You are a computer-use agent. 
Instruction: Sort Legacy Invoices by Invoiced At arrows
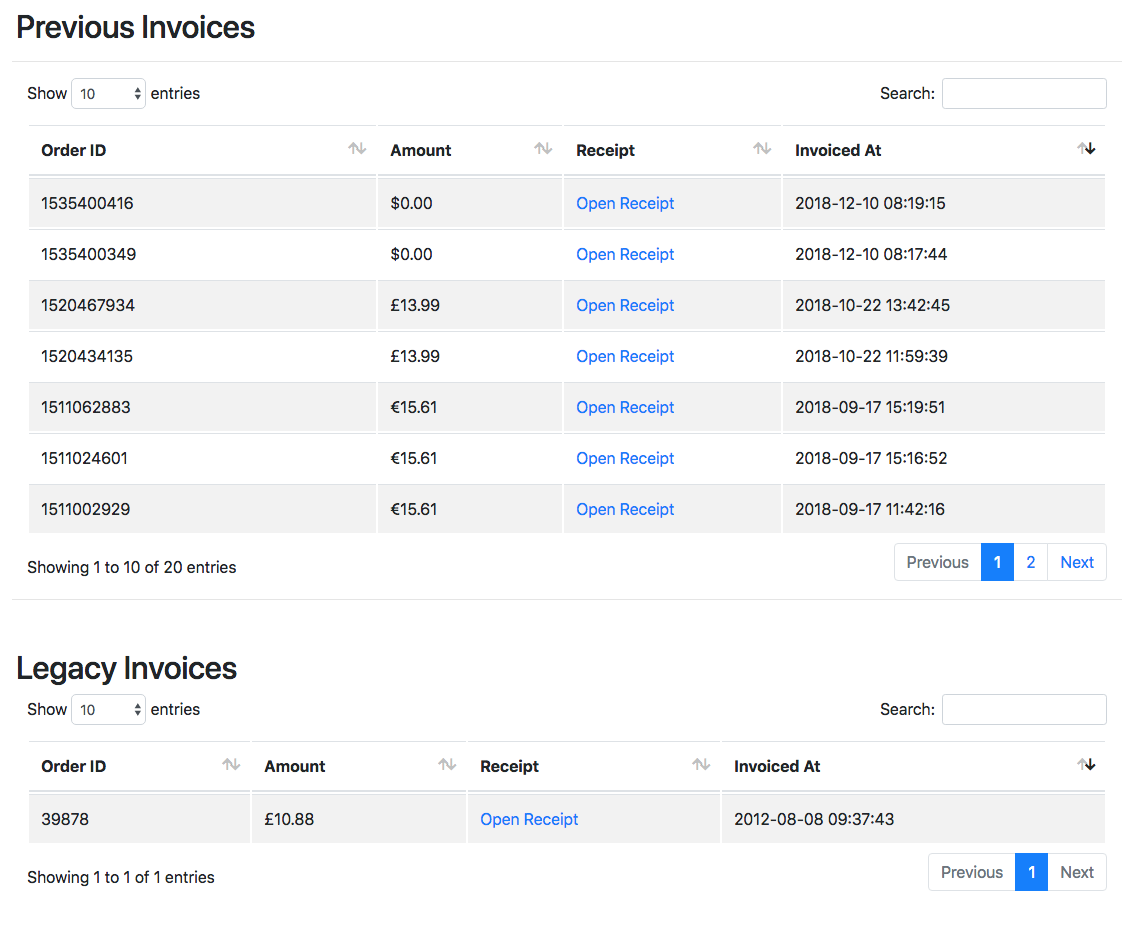1086,765
